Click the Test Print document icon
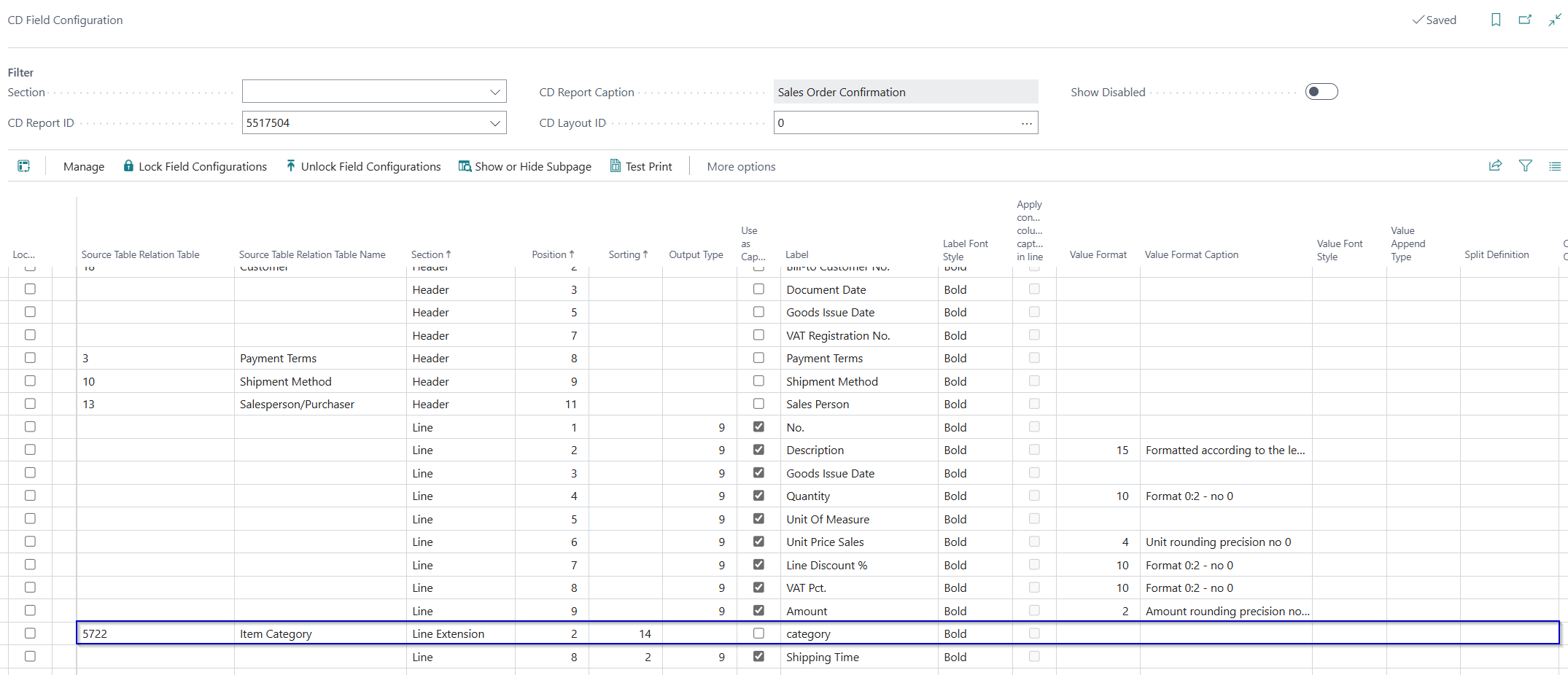This screenshot has height=675, width=1568. point(616,166)
